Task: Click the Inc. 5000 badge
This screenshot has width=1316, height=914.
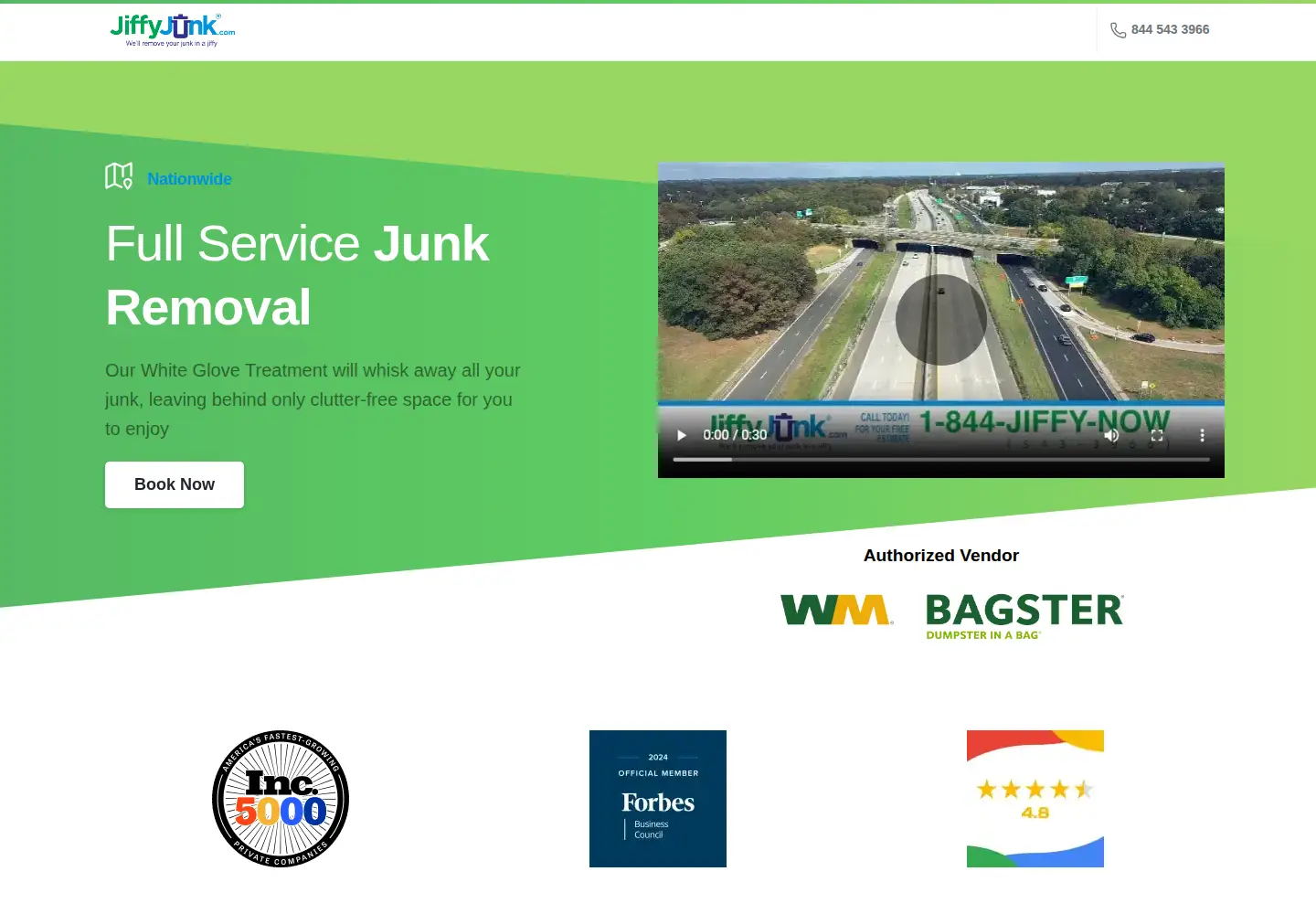Action: [x=281, y=799]
